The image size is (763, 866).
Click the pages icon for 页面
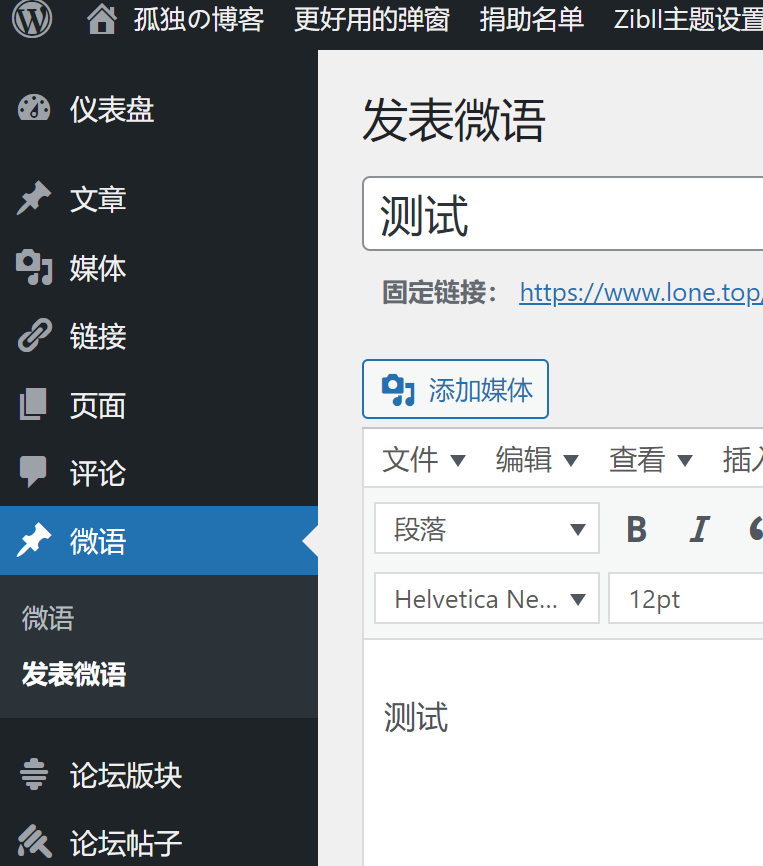[33, 404]
